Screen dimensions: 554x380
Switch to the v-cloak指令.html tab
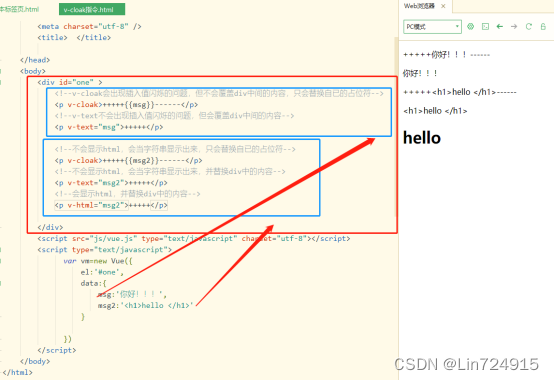(92, 10)
